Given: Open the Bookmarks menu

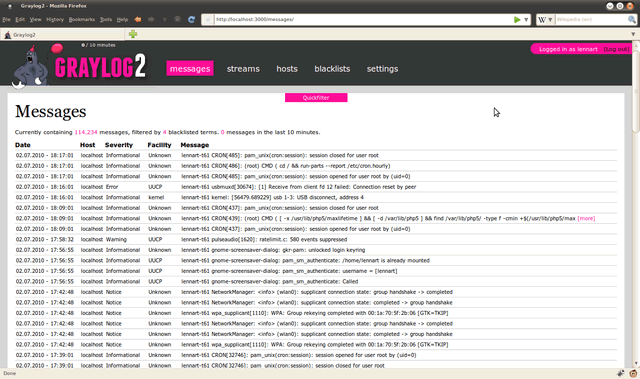Looking at the screenshot, I should point(82,20).
